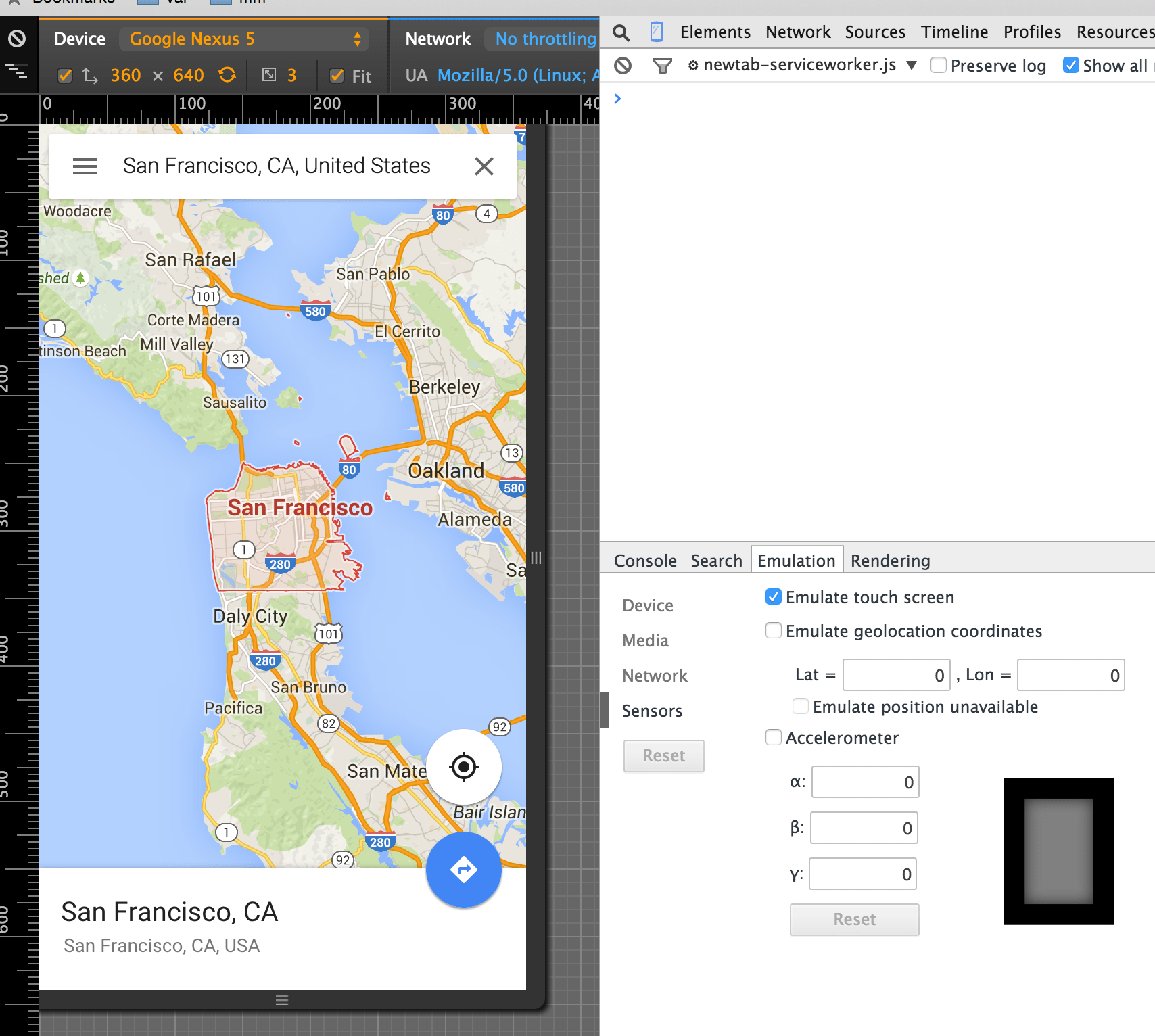Click the Highway 101 shield near Daly City
Image resolution: width=1155 pixels, height=1036 pixels.
pos(329,634)
